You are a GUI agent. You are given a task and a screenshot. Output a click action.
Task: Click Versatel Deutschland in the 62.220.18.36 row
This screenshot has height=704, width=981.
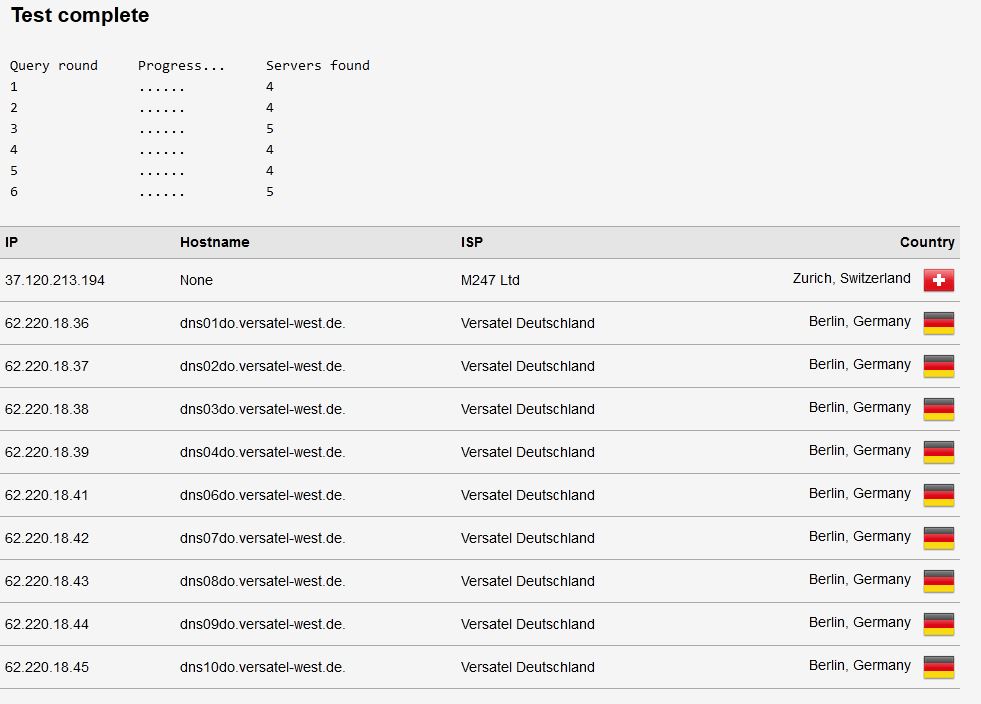527,324
